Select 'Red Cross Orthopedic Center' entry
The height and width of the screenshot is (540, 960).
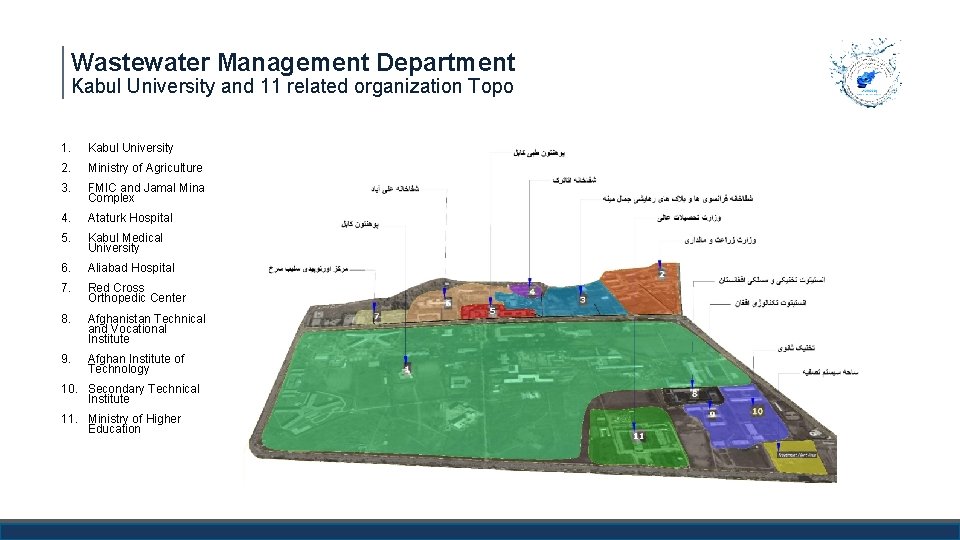coord(137,293)
